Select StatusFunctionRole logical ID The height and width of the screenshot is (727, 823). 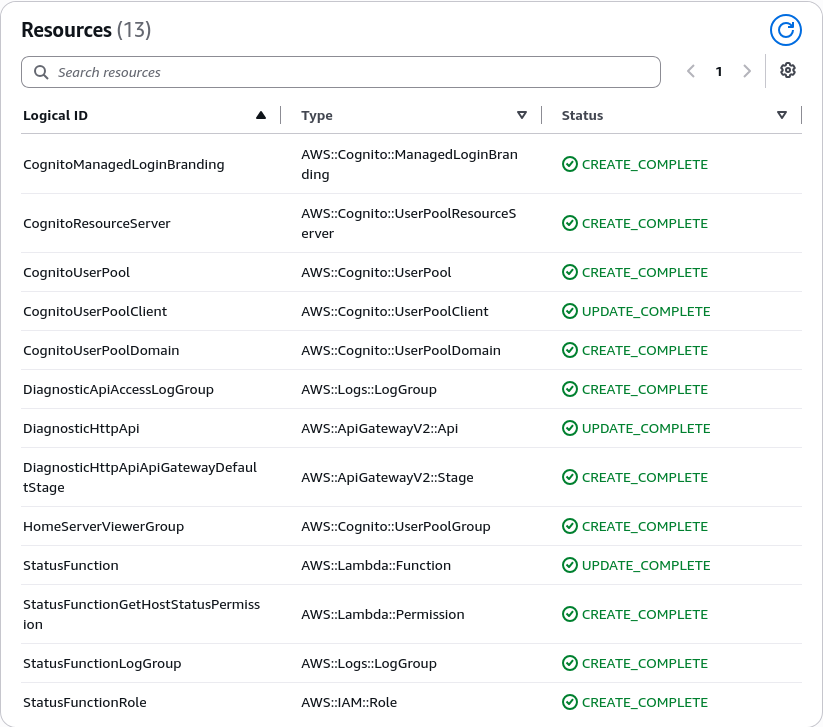(85, 702)
